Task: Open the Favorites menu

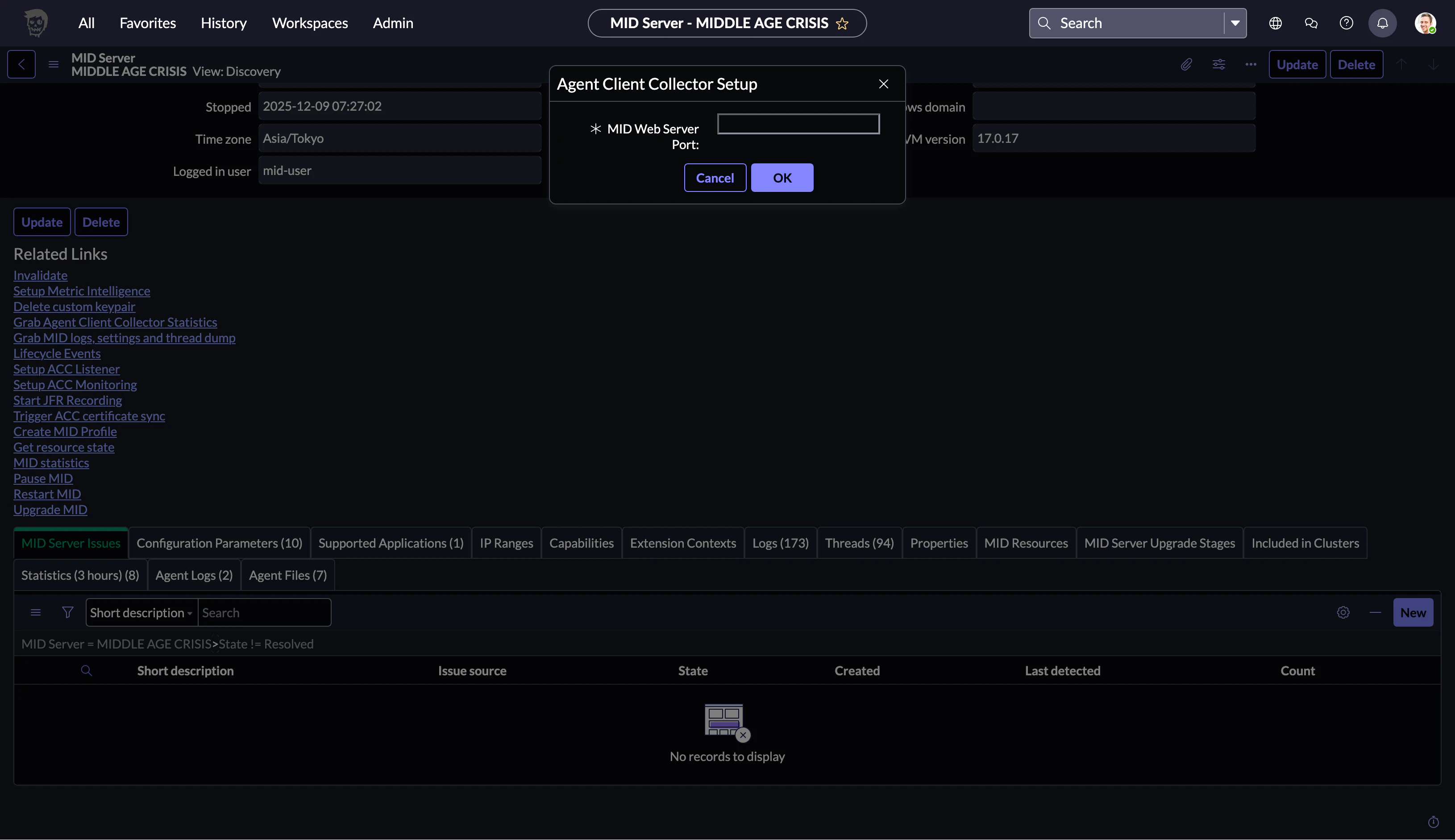Action: pos(148,23)
